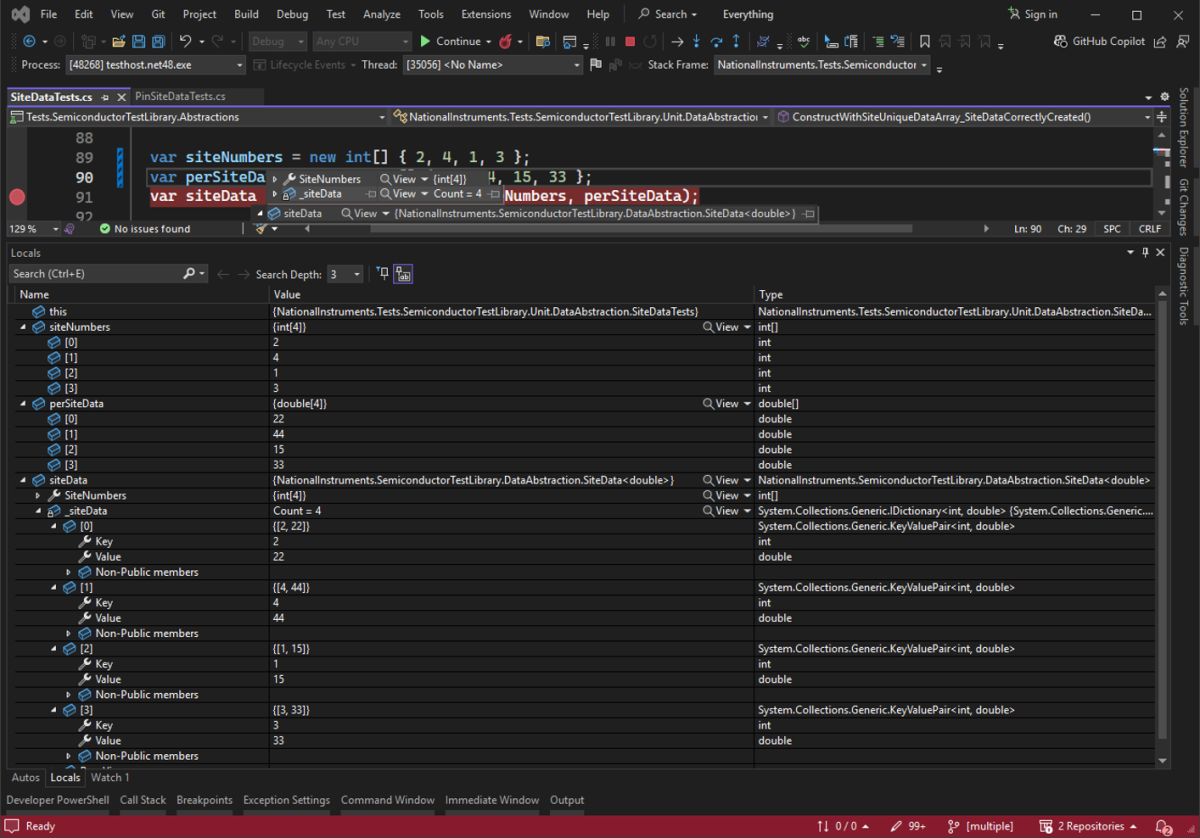
Task: Click the Open File folder icon
Action: [x=119, y=41]
